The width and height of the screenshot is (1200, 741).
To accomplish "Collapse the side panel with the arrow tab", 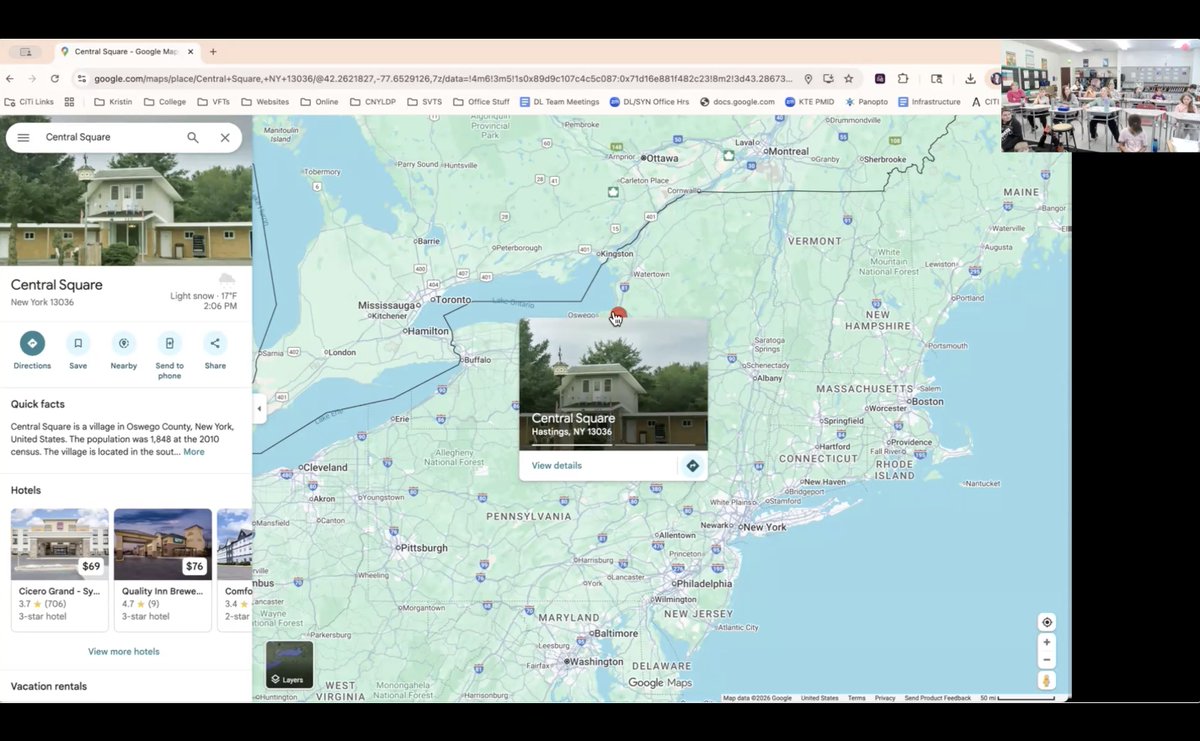I will pyautogui.click(x=259, y=408).
